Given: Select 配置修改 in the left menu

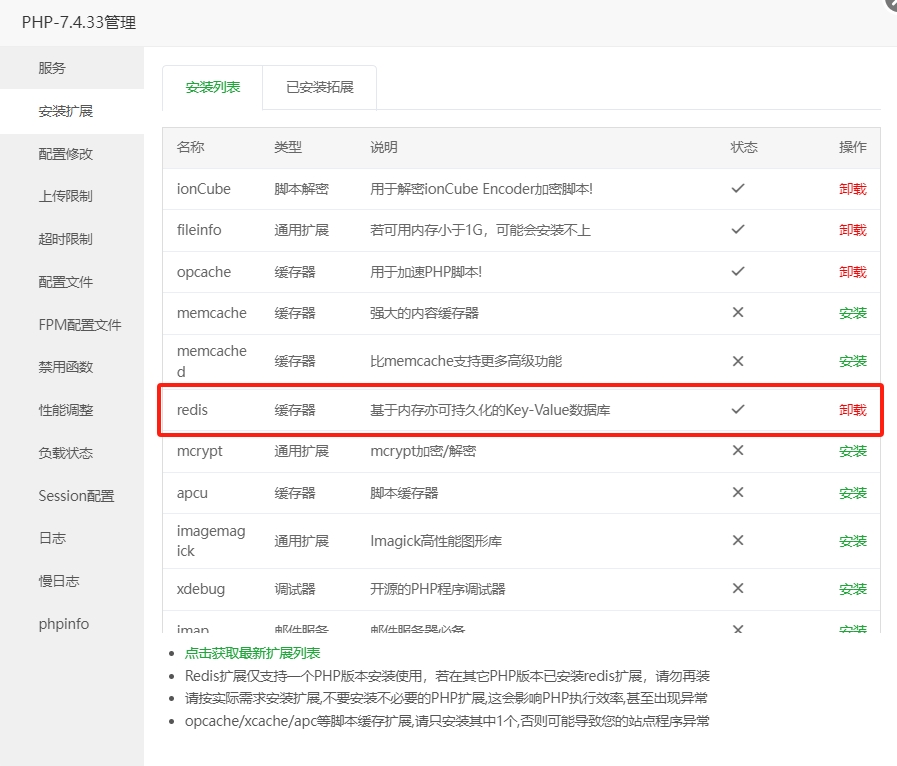Looking at the screenshot, I should tap(65, 154).
